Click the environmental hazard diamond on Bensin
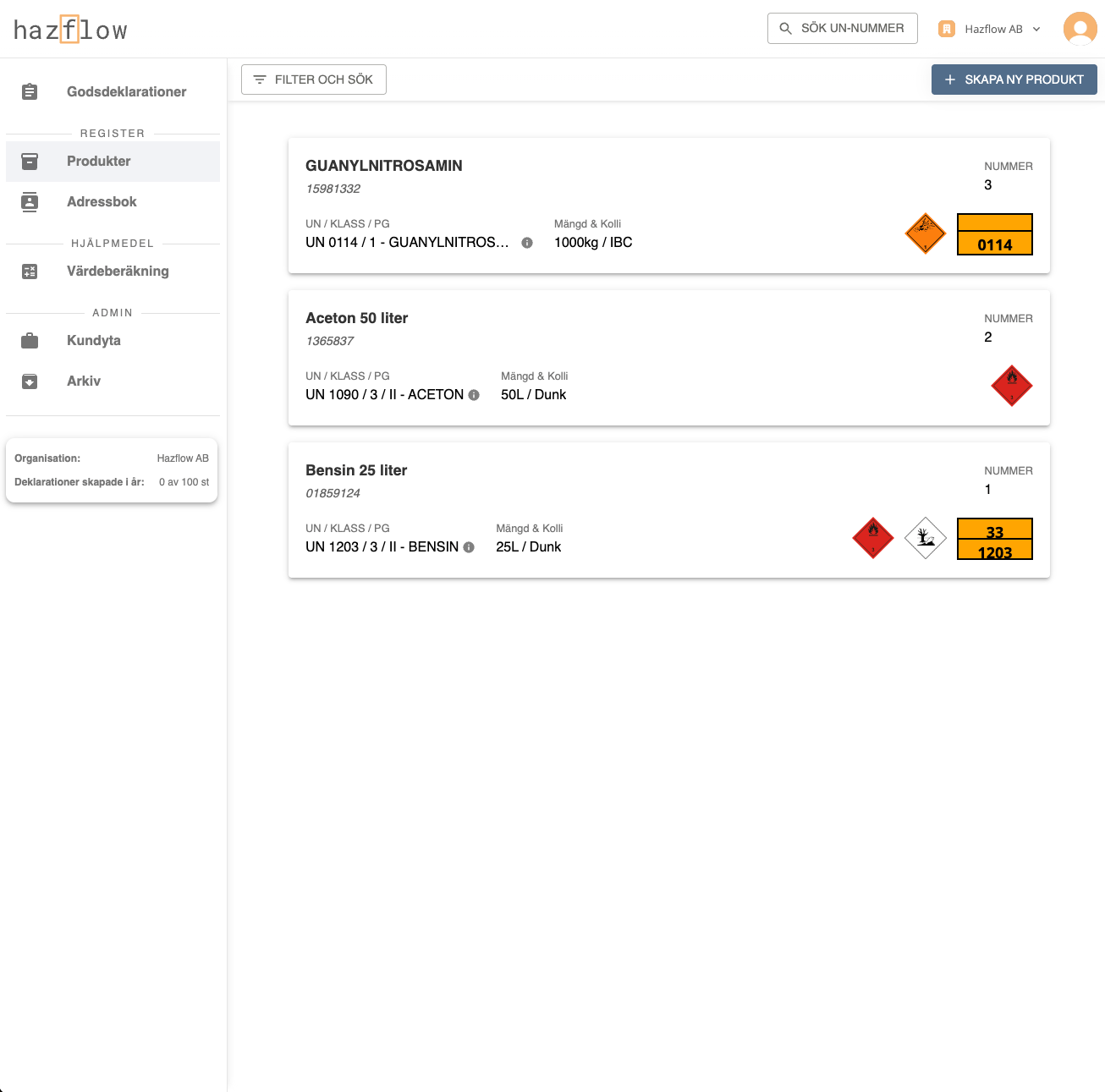 pos(925,538)
